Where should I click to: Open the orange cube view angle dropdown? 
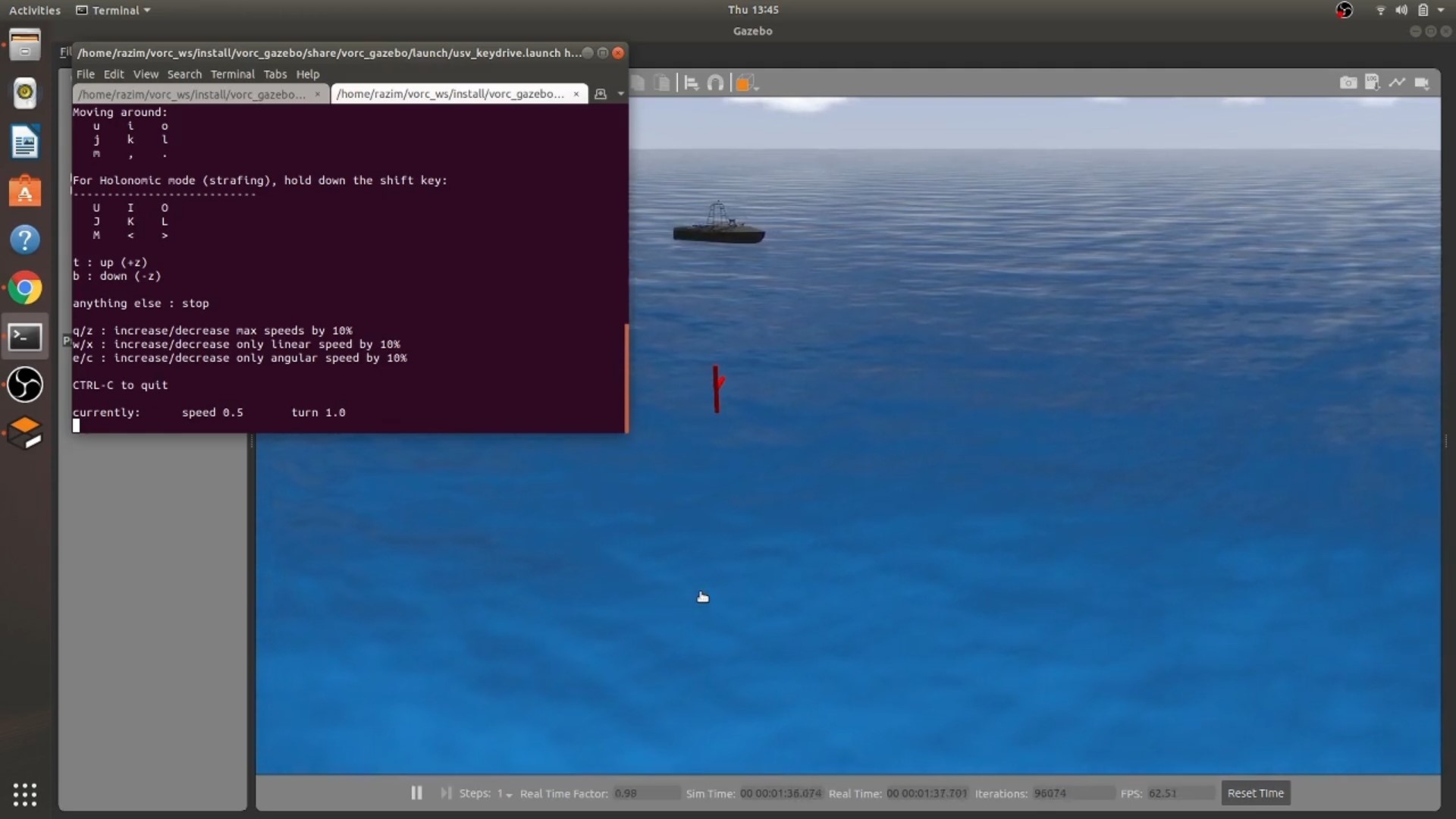click(746, 83)
